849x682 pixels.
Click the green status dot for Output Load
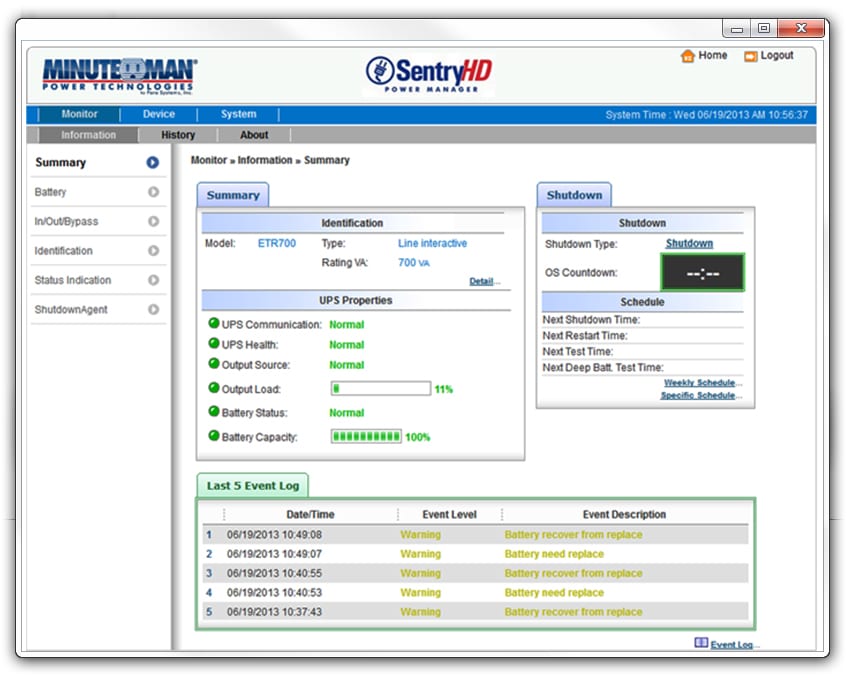pyautogui.click(x=214, y=388)
